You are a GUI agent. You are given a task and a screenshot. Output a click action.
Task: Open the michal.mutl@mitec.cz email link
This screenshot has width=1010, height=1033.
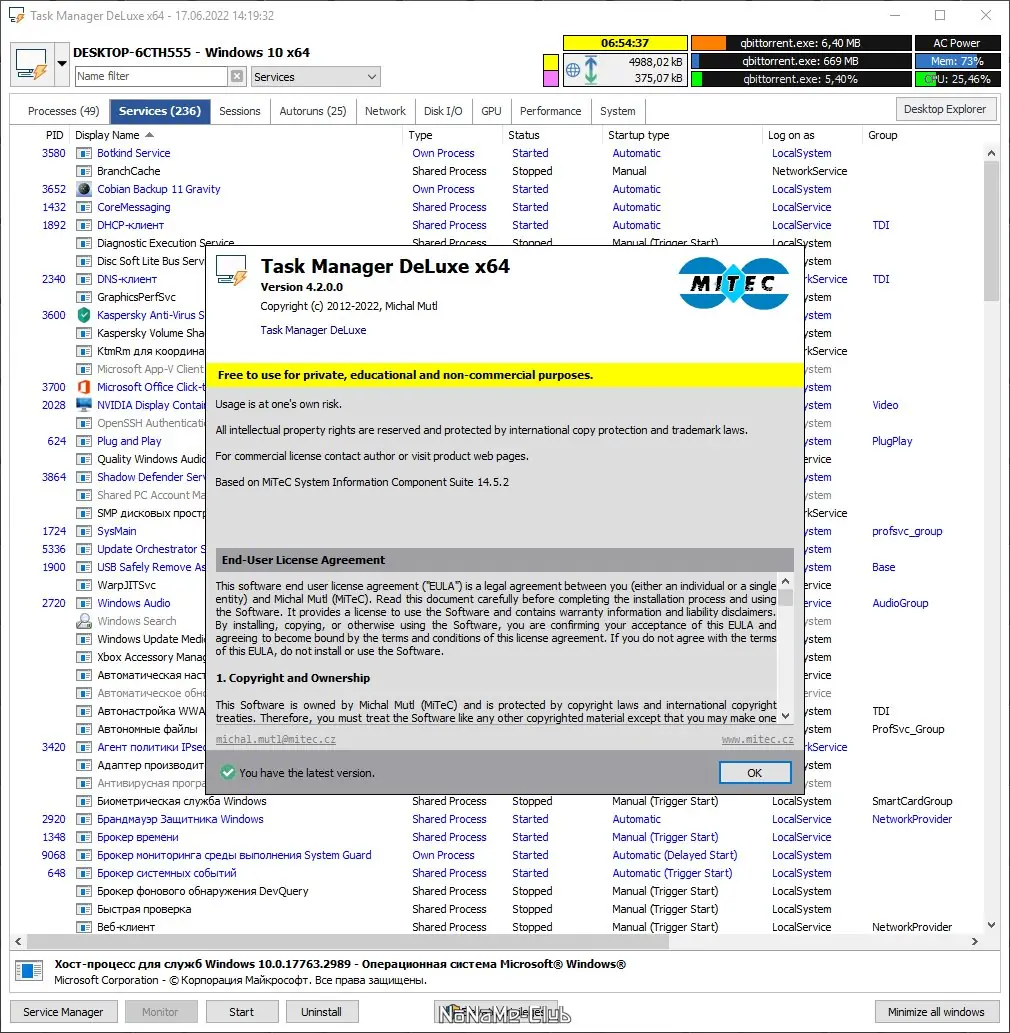(275, 739)
